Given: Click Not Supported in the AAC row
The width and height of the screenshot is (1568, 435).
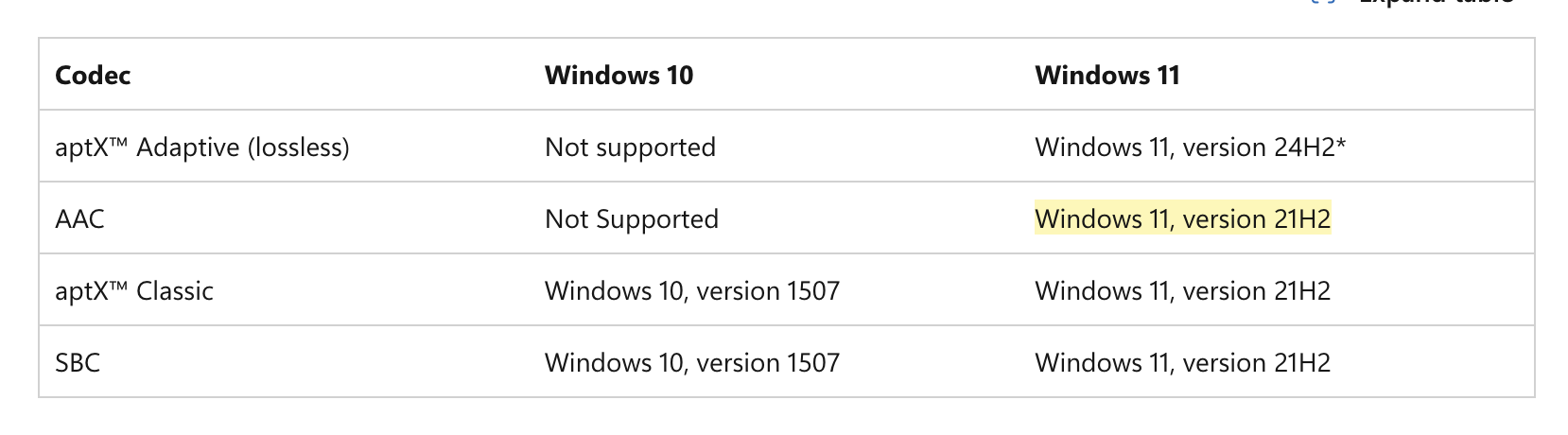Looking at the screenshot, I should pos(632,219).
